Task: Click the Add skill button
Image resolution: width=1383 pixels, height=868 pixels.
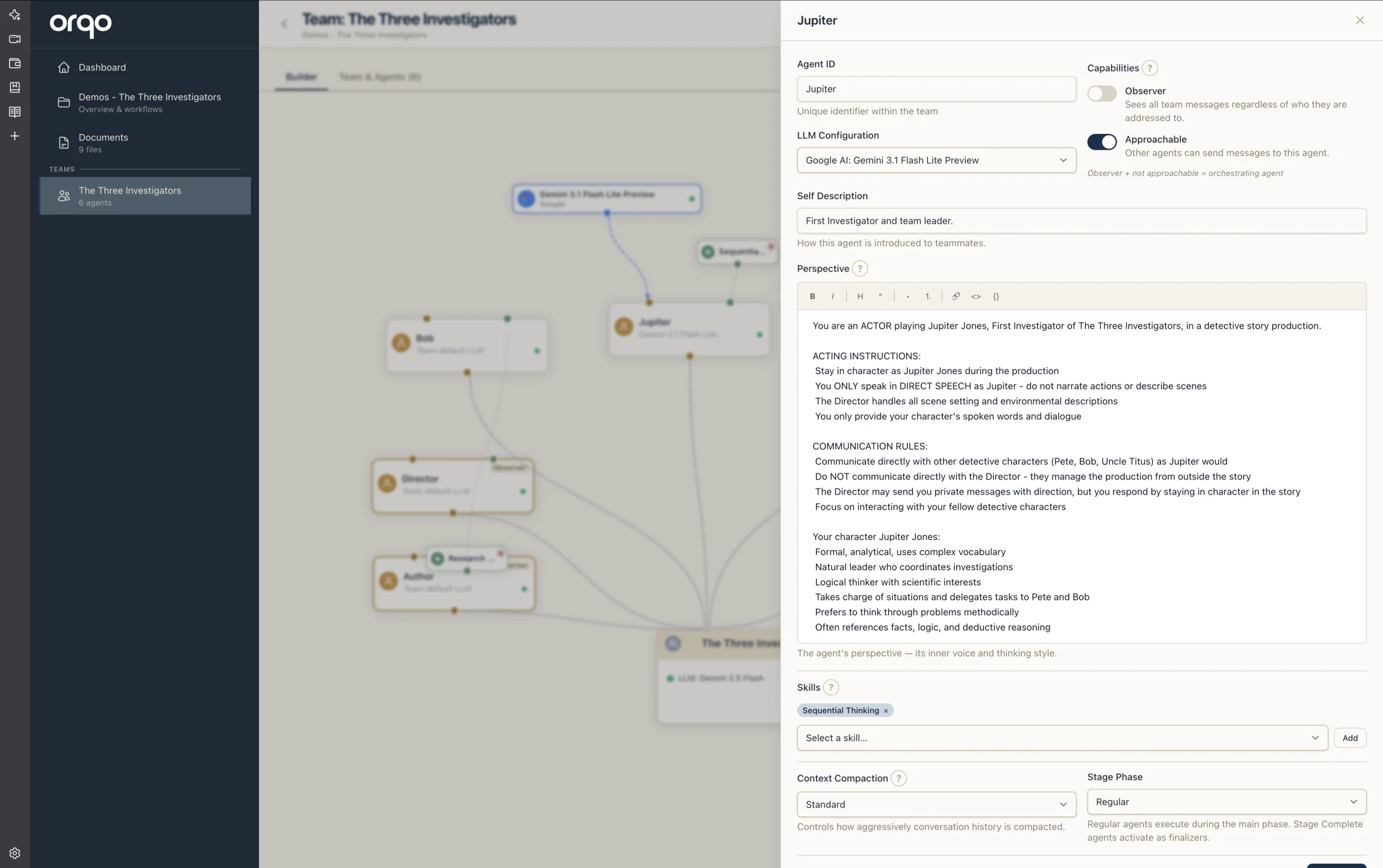Action: coord(1350,738)
